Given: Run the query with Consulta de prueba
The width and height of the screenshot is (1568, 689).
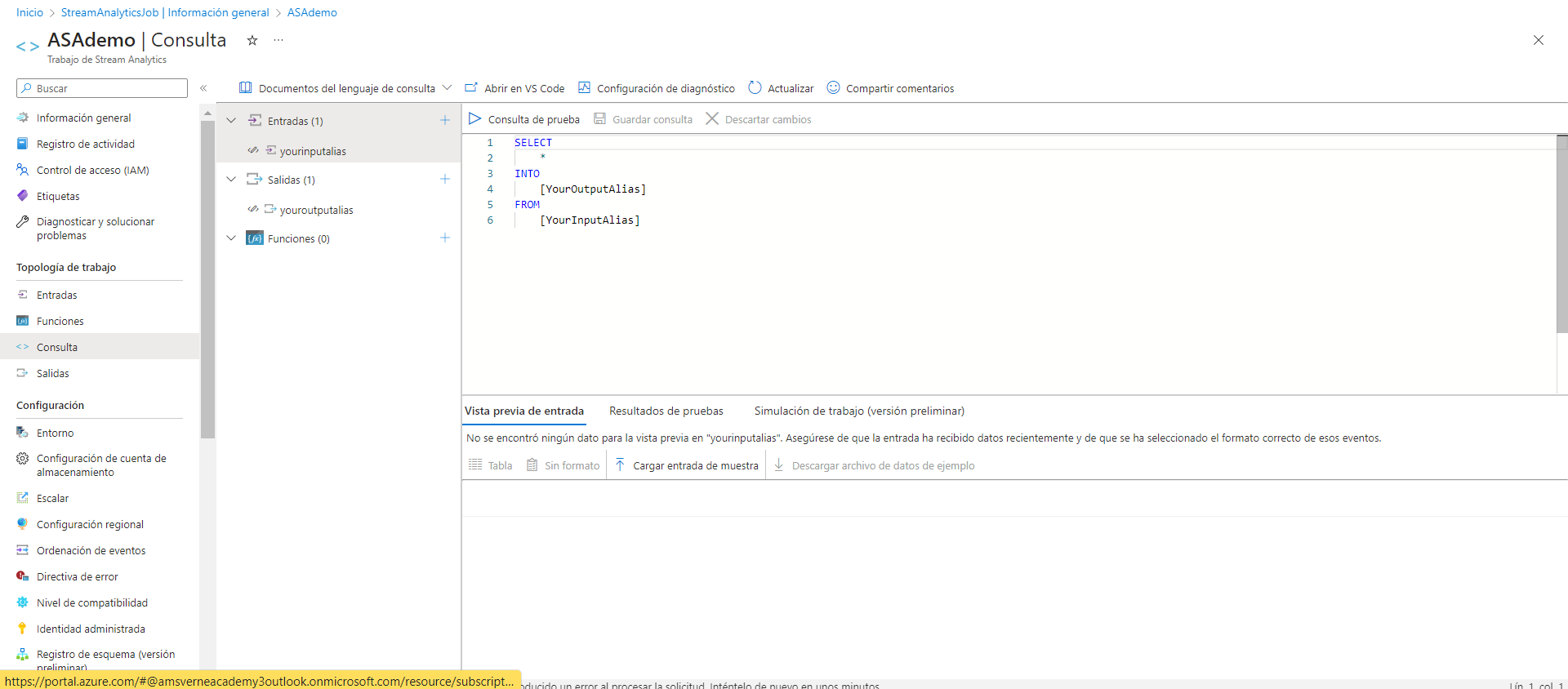Looking at the screenshot, I should pos(524,119).
